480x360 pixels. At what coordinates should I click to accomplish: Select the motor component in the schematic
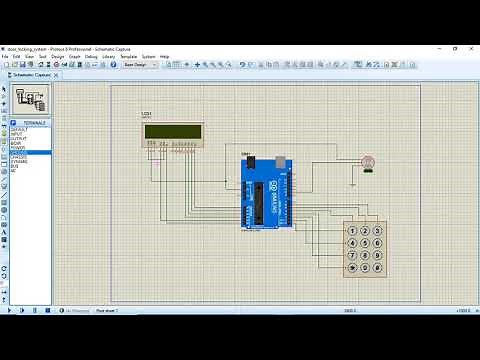[368, 163]
